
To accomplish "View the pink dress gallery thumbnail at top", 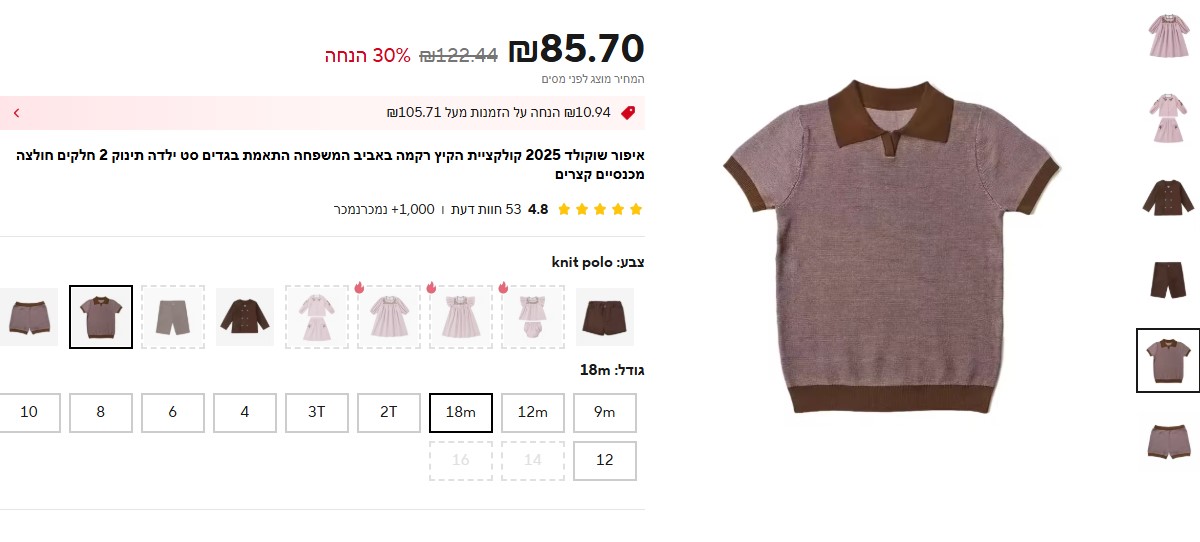I will (x=1167, y=36).
